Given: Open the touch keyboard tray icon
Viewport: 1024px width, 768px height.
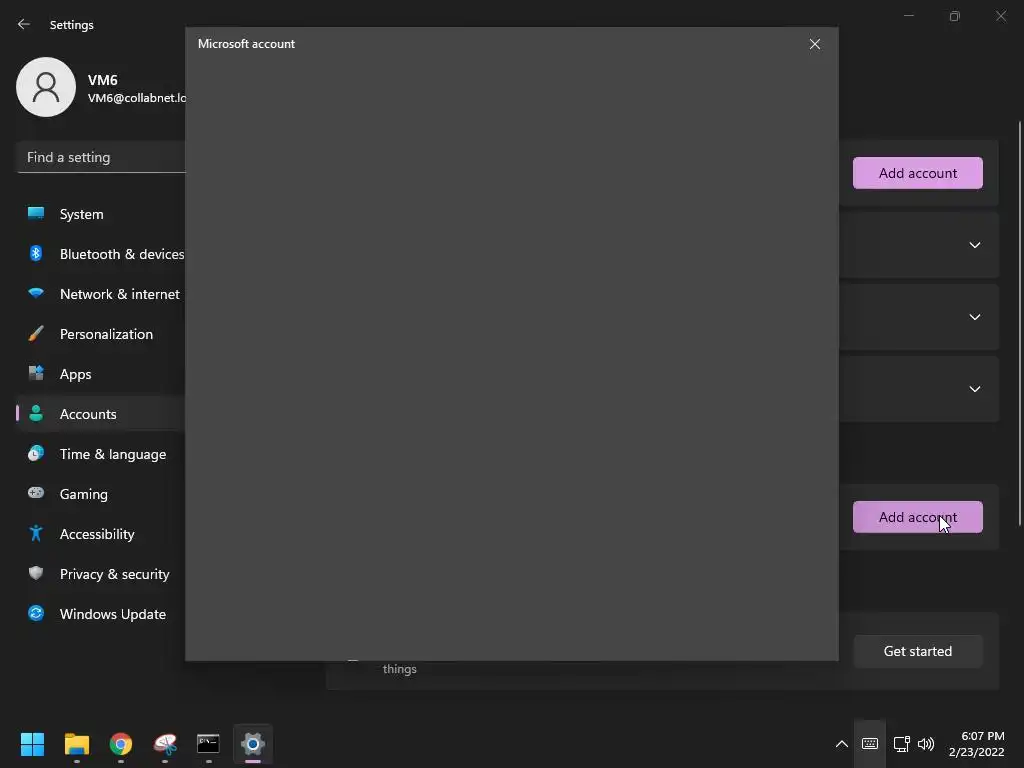Looking at the screenshot, I should point(870,744).
